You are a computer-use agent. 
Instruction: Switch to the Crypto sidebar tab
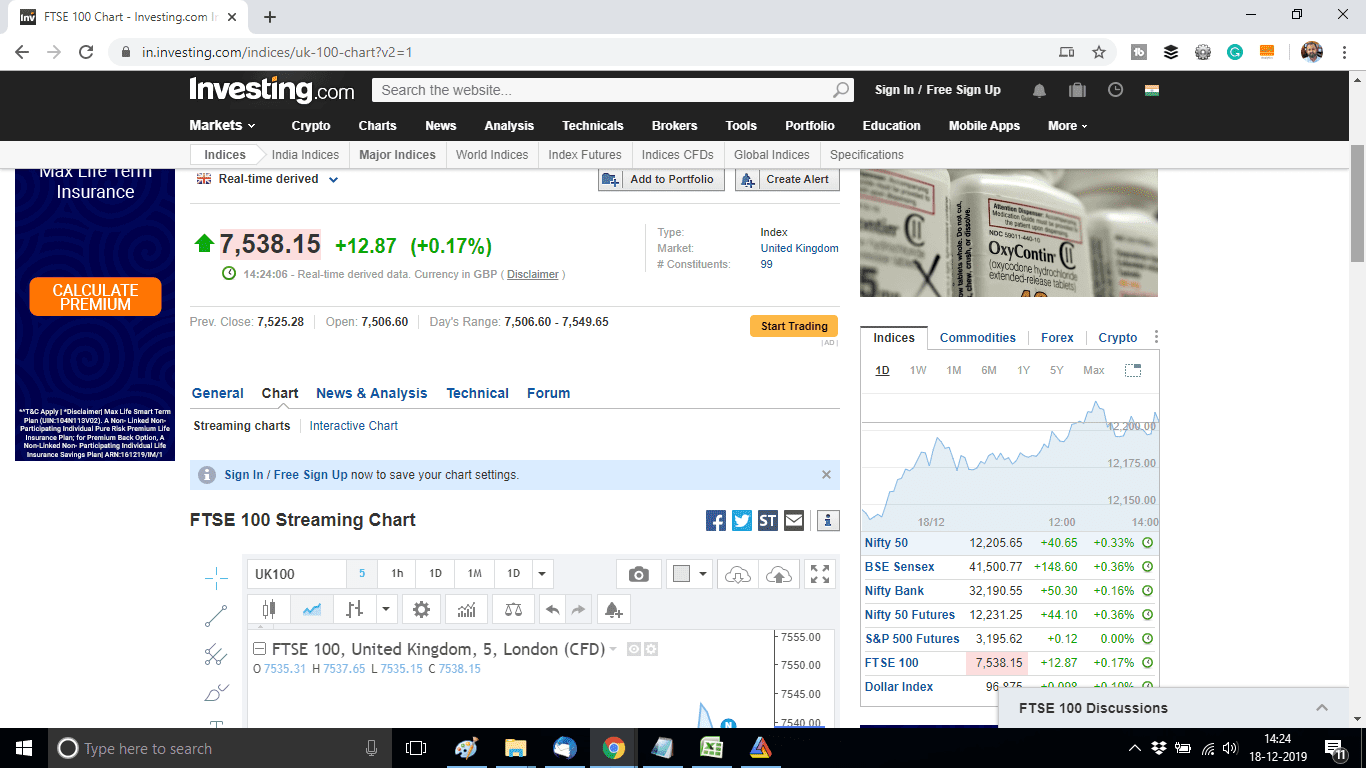point(1118,338)
